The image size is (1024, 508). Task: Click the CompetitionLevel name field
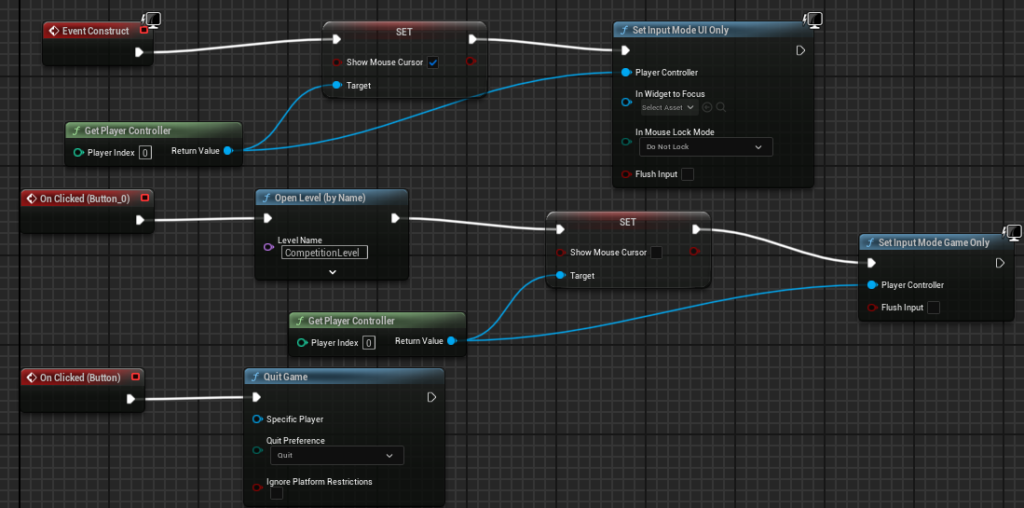pos(325,253)
